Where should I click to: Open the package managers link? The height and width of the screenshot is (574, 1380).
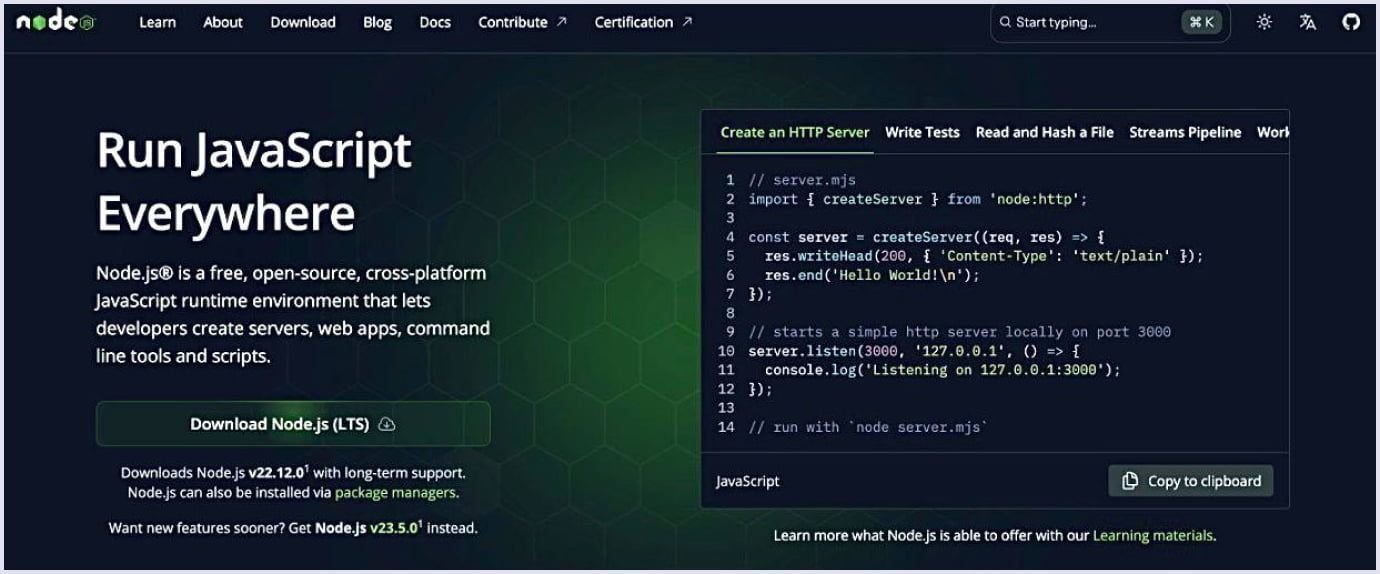(396, 493)
